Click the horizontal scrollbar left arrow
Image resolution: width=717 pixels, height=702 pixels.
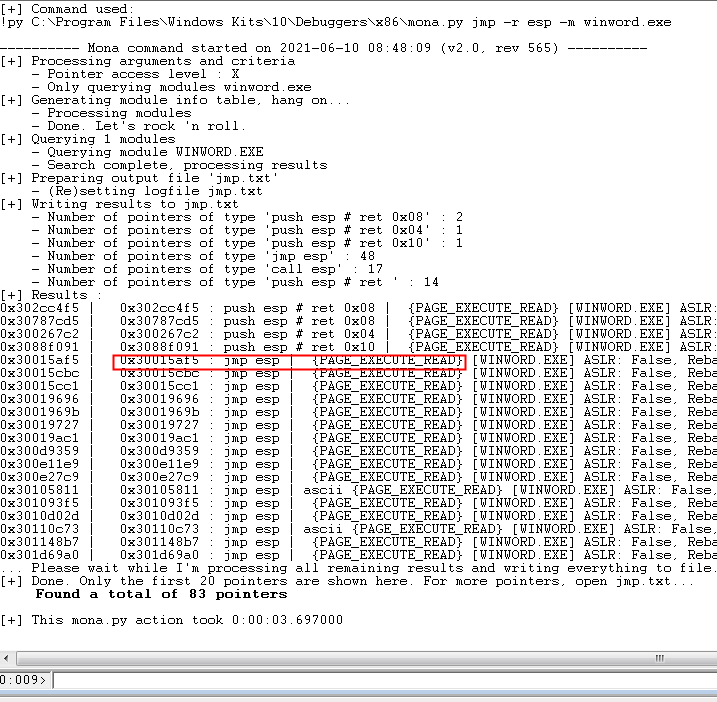[8, 657]
